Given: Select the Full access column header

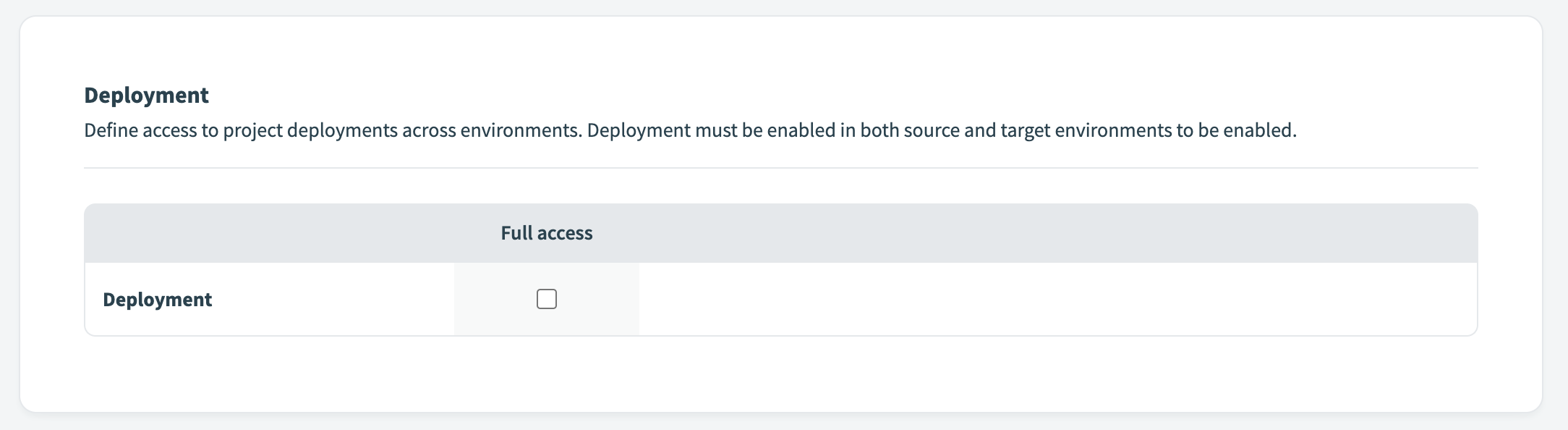Looking at the screenshot, I should click(x=546, y=233).
